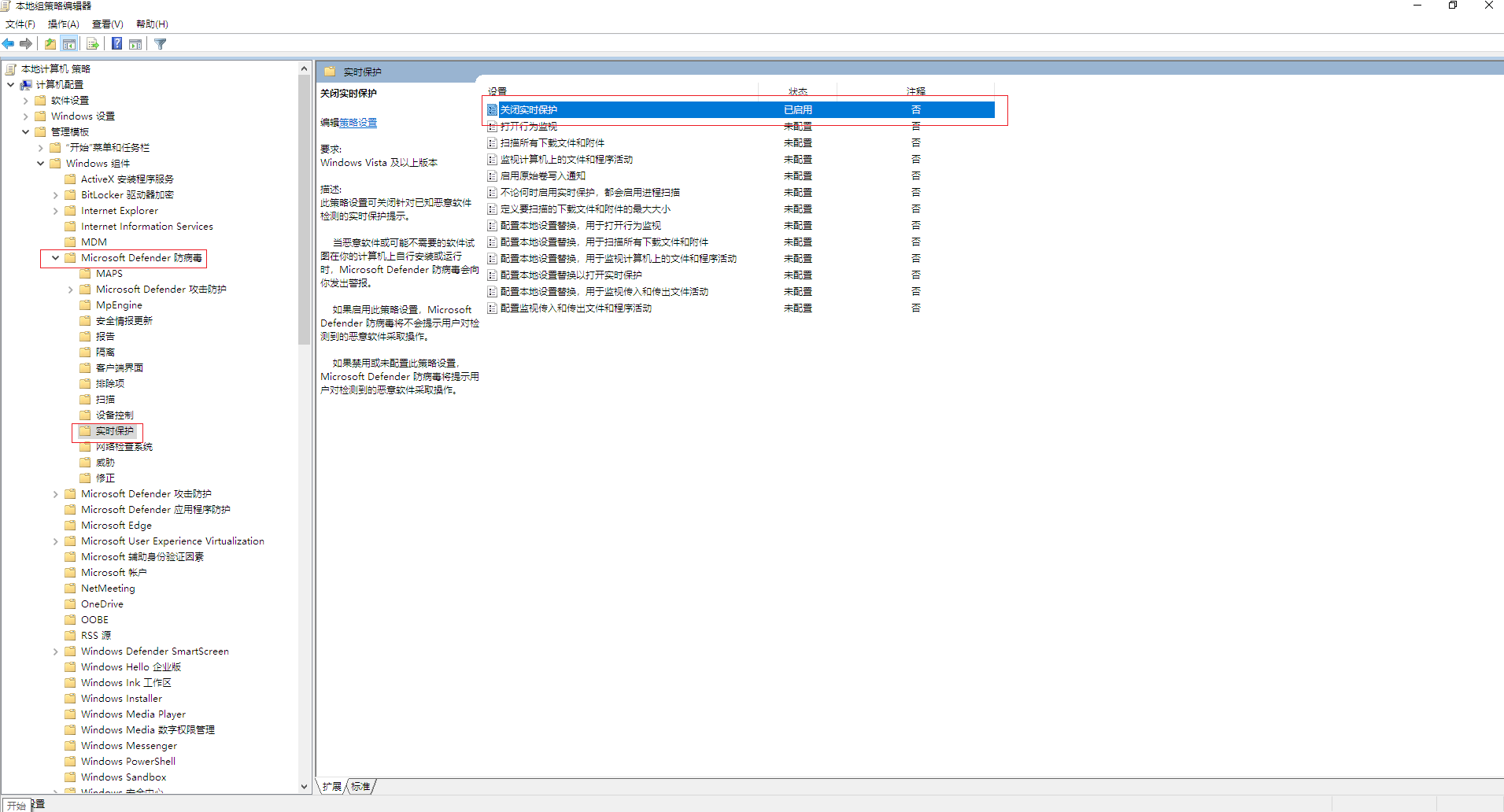The height and width of the screenshot is (812, 1504).
Task: Switch to the 标准 tab at bottom
Action: tap(360, 786)
